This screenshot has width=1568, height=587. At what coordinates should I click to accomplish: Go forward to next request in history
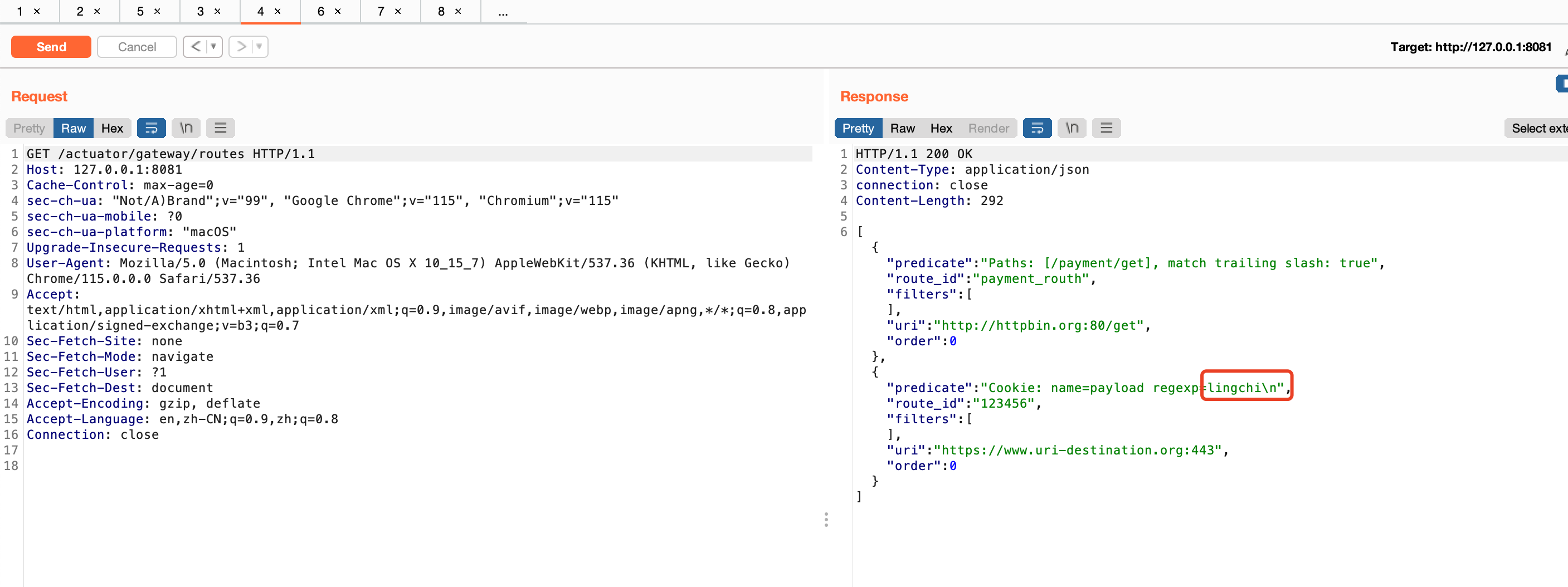(x=241, y=47)
